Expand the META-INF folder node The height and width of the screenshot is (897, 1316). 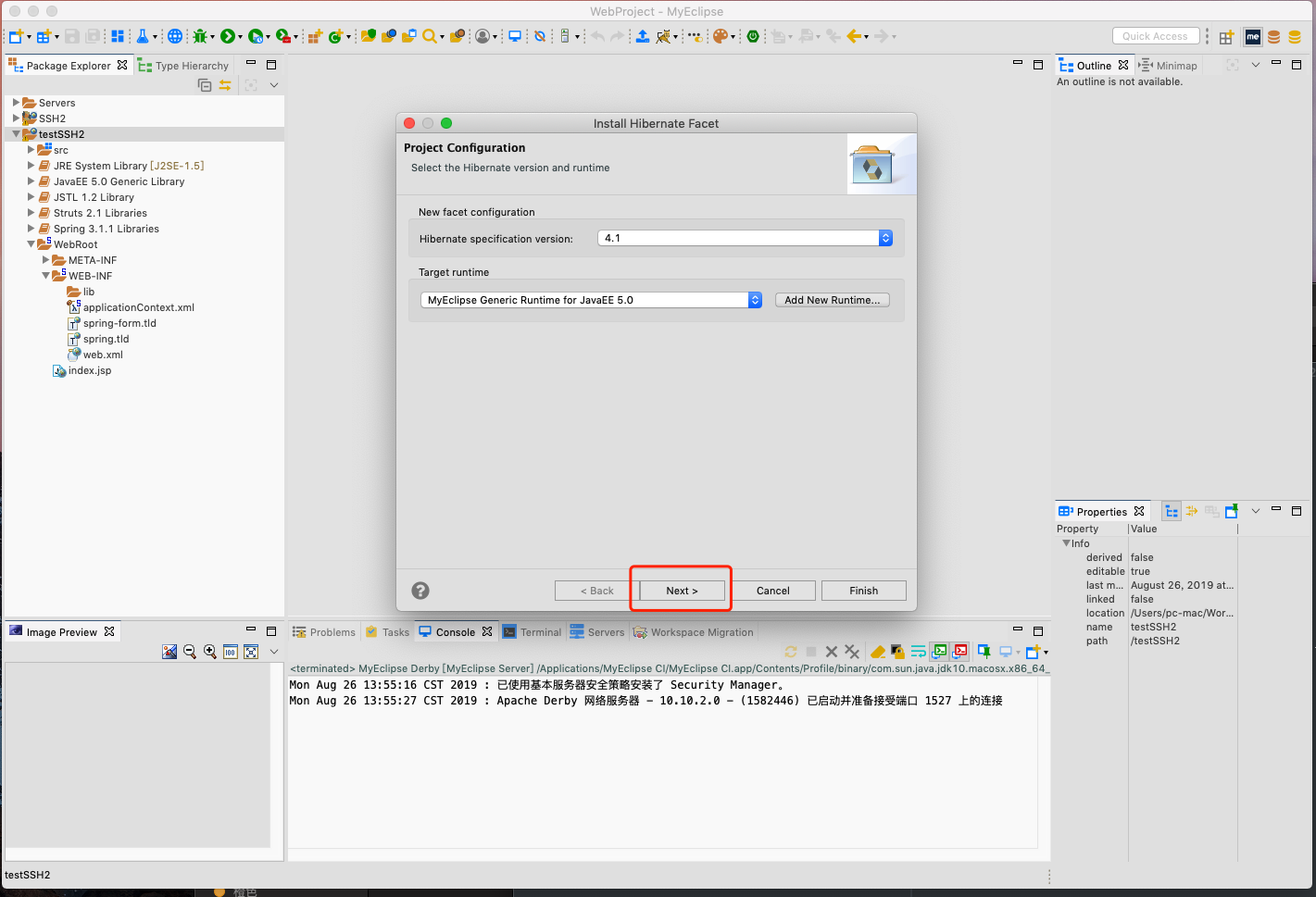click(45, 260)
